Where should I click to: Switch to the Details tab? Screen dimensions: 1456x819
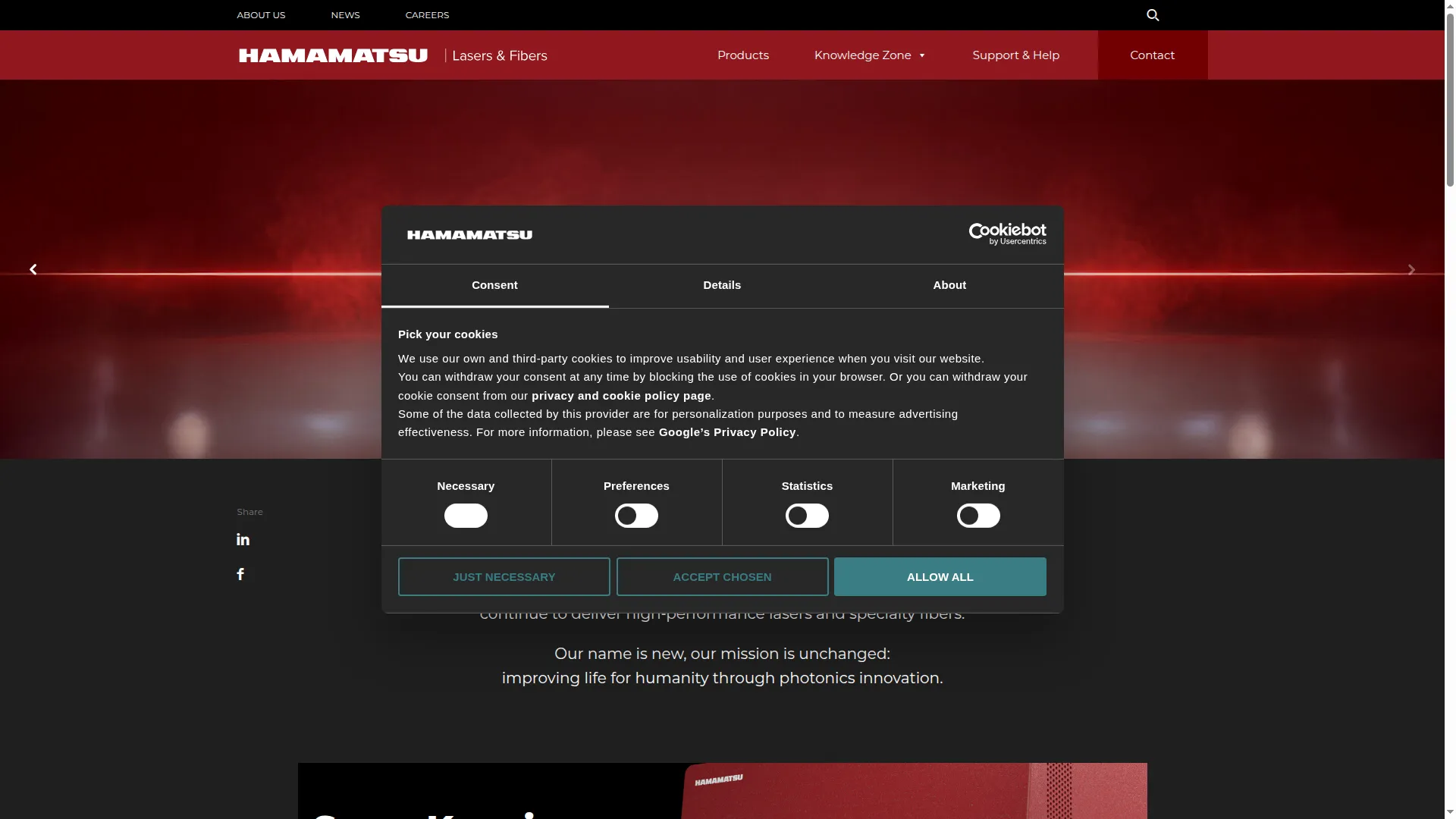pos(722,286)
